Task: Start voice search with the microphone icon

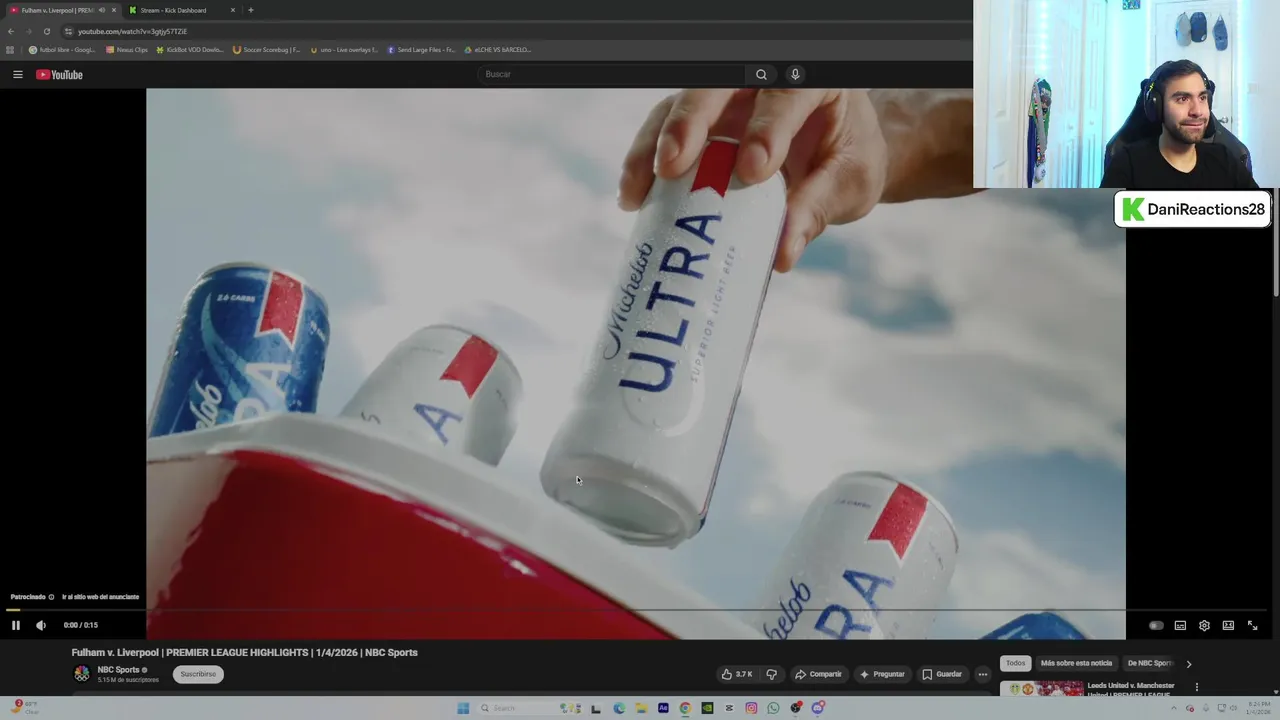Action: point(795,74)
